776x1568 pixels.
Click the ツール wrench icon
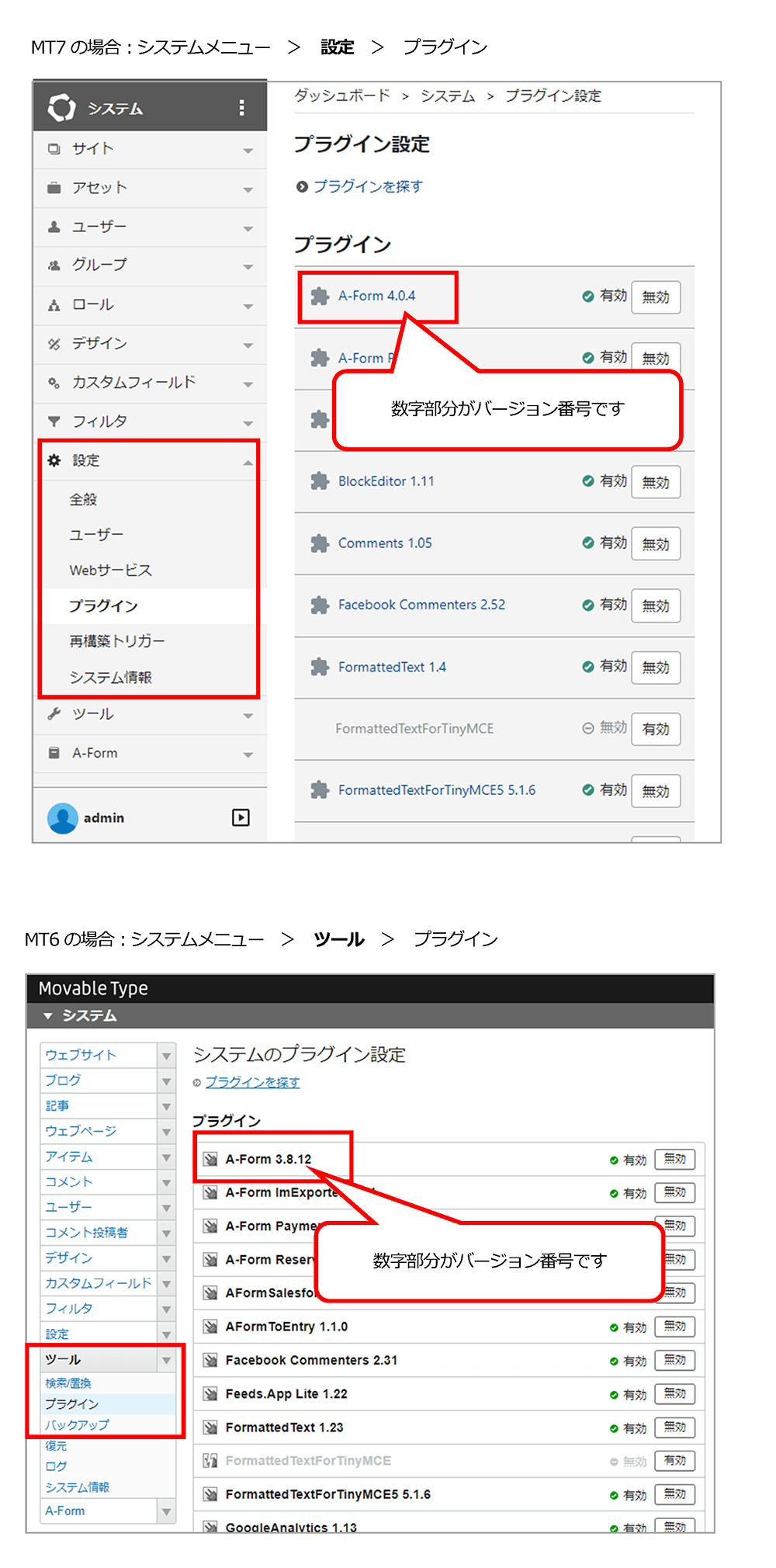tap(54, 714)
